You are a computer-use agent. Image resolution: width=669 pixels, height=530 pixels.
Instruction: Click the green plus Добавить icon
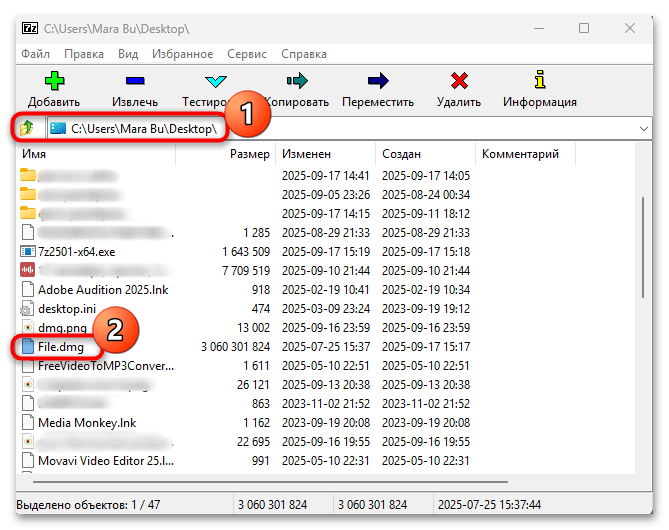pyautogui.click(x=54, y=81)
